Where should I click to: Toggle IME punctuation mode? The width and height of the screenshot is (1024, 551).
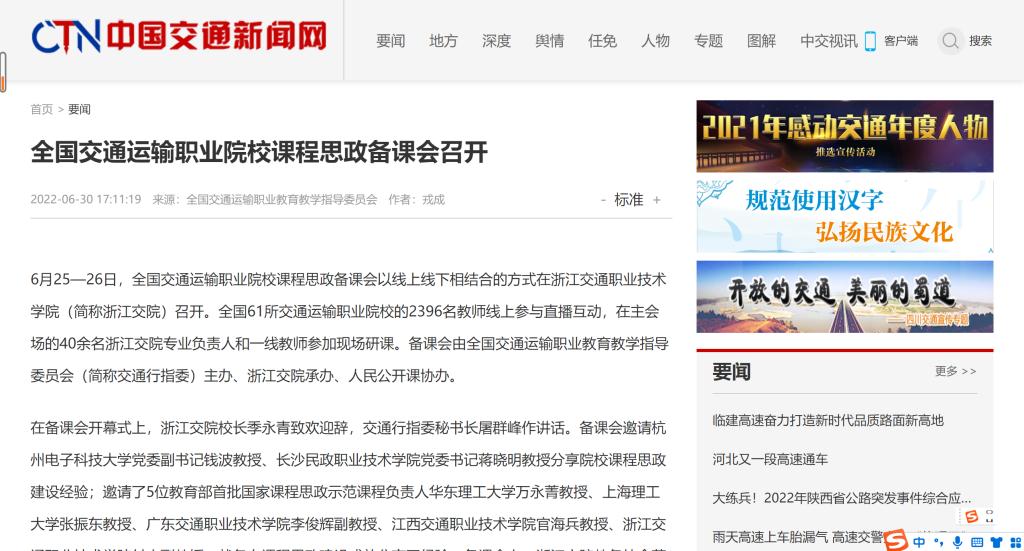point(938,541)
